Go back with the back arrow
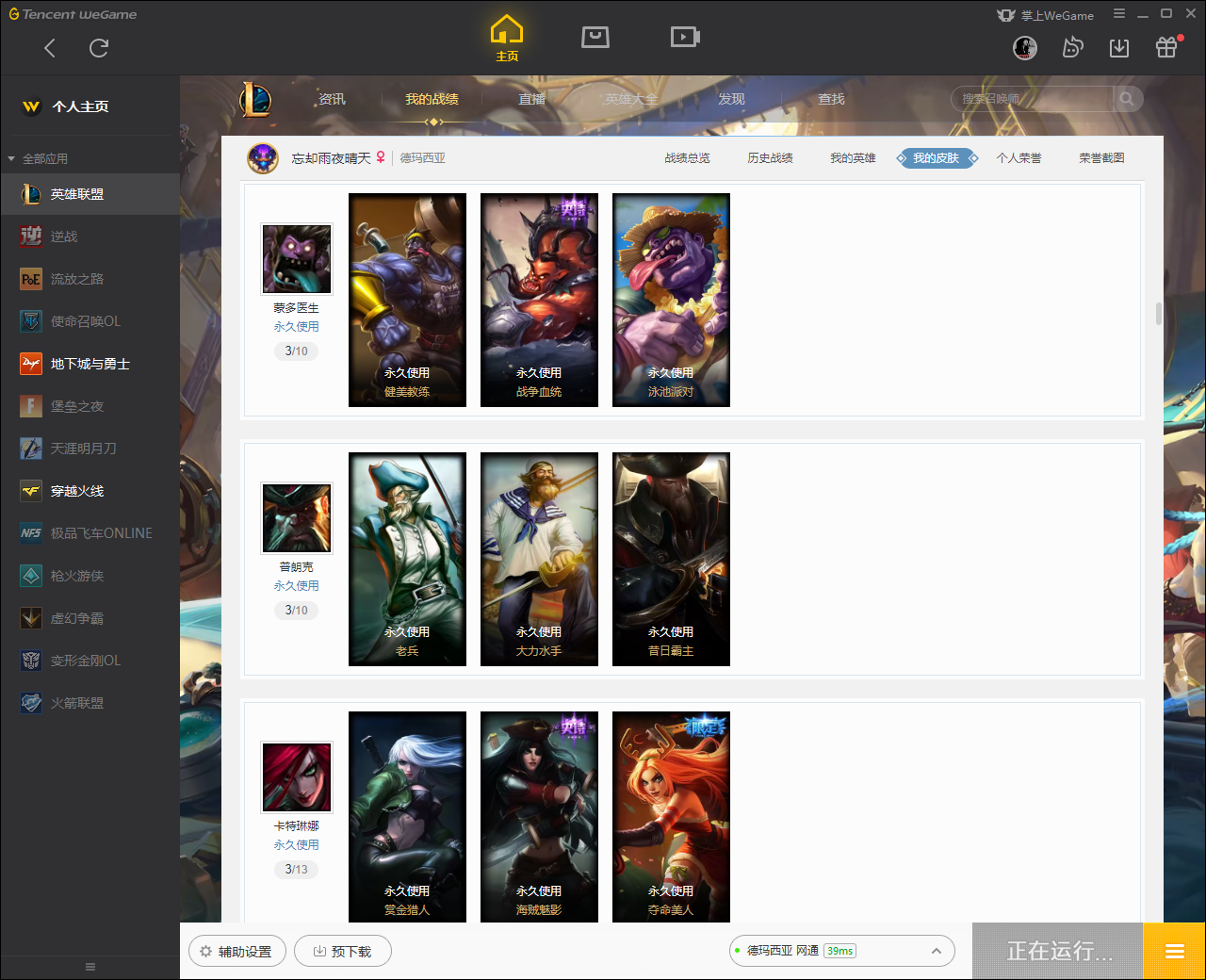This screenshot has height=980, width=1206. click(x=50, y=48)
